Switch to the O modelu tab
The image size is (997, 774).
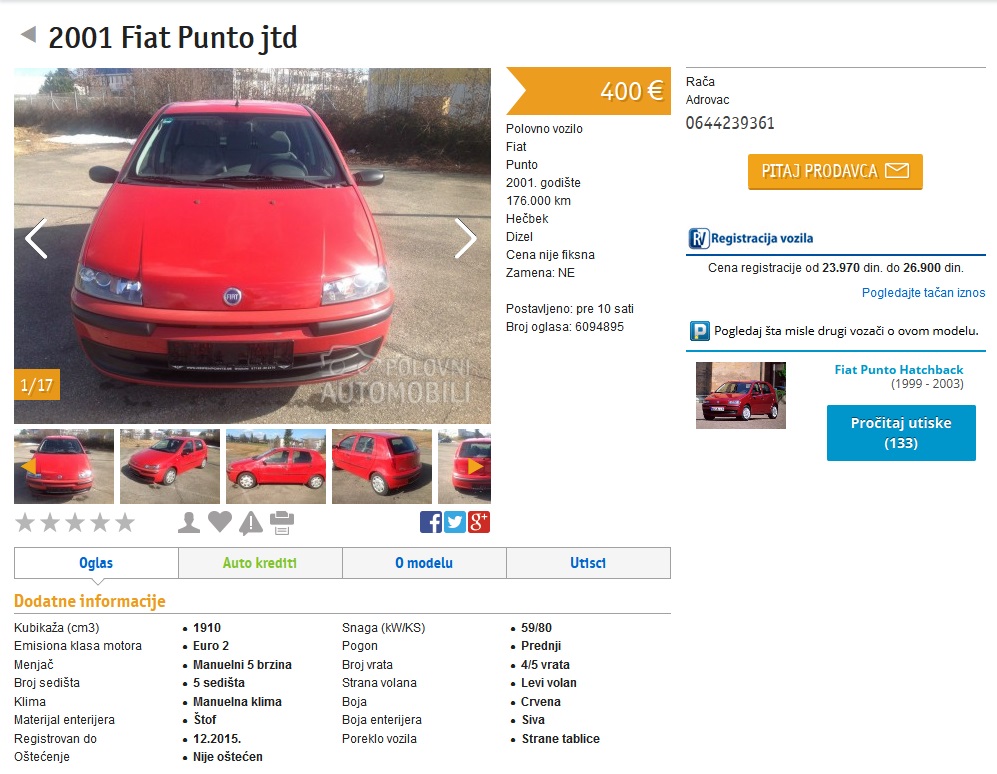(424, 563)
